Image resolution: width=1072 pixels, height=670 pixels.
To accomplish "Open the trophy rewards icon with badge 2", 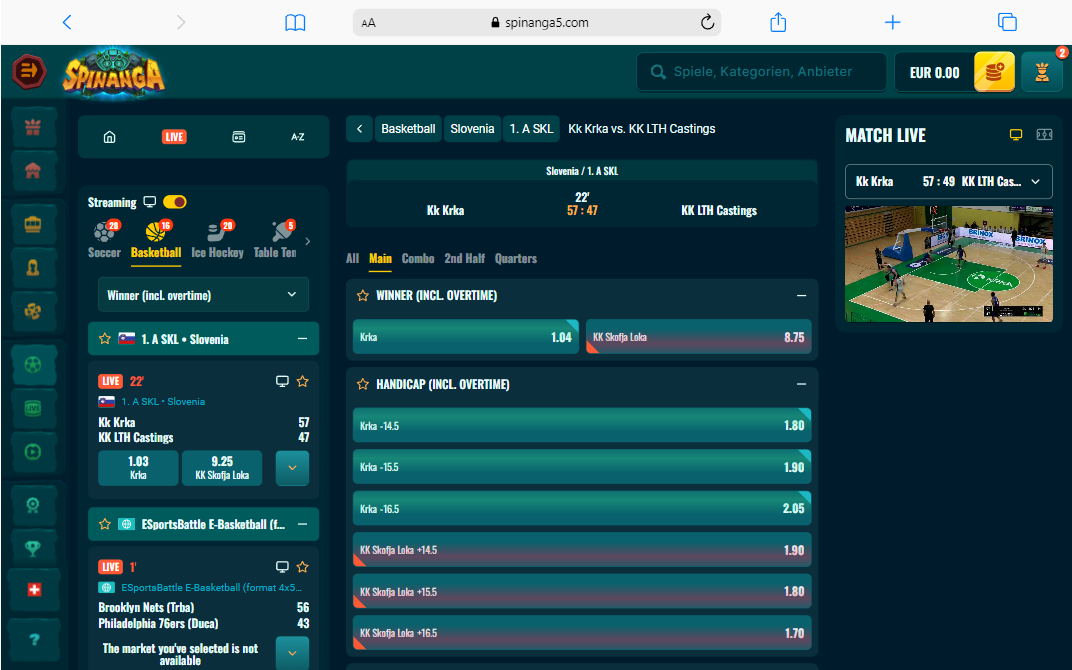I will (1042, 71).
